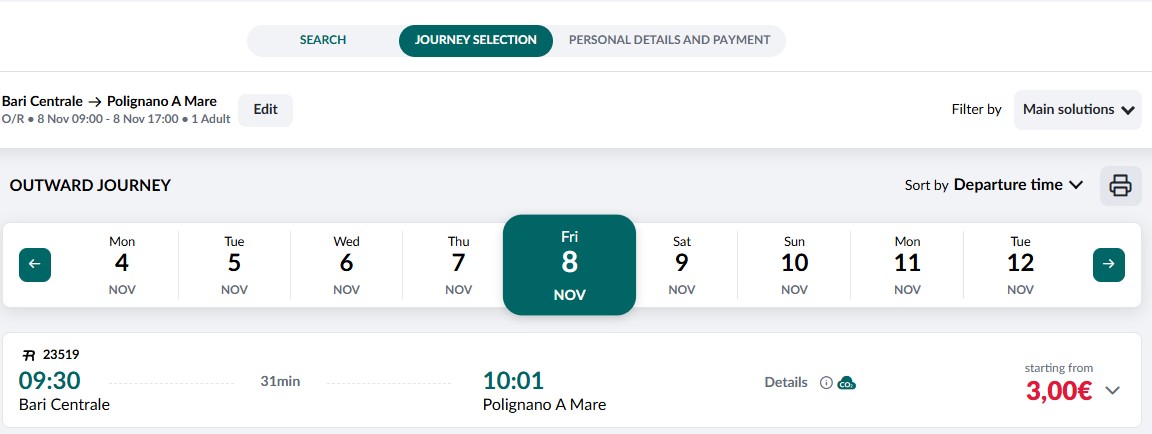Choose Tuesday 12 Nov date
Viewport: 1152px width, 434px height.
click(x=1020, y=264)
